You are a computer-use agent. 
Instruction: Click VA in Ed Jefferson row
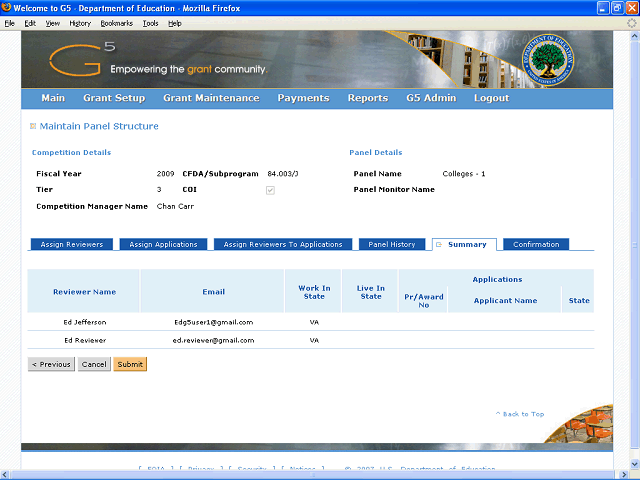tap(314, 322)
